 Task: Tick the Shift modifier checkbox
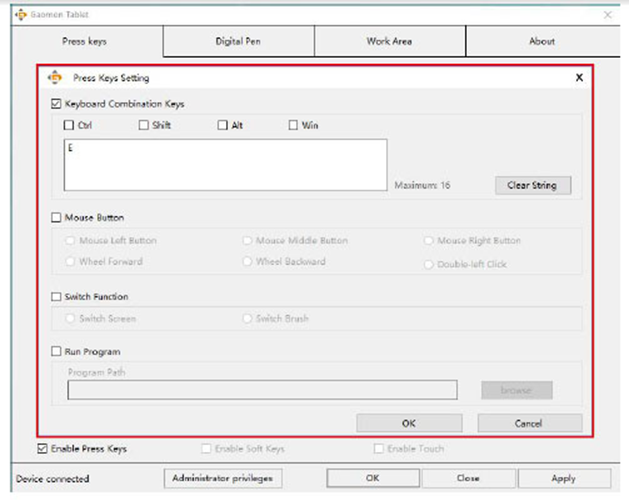coord(144,125)
